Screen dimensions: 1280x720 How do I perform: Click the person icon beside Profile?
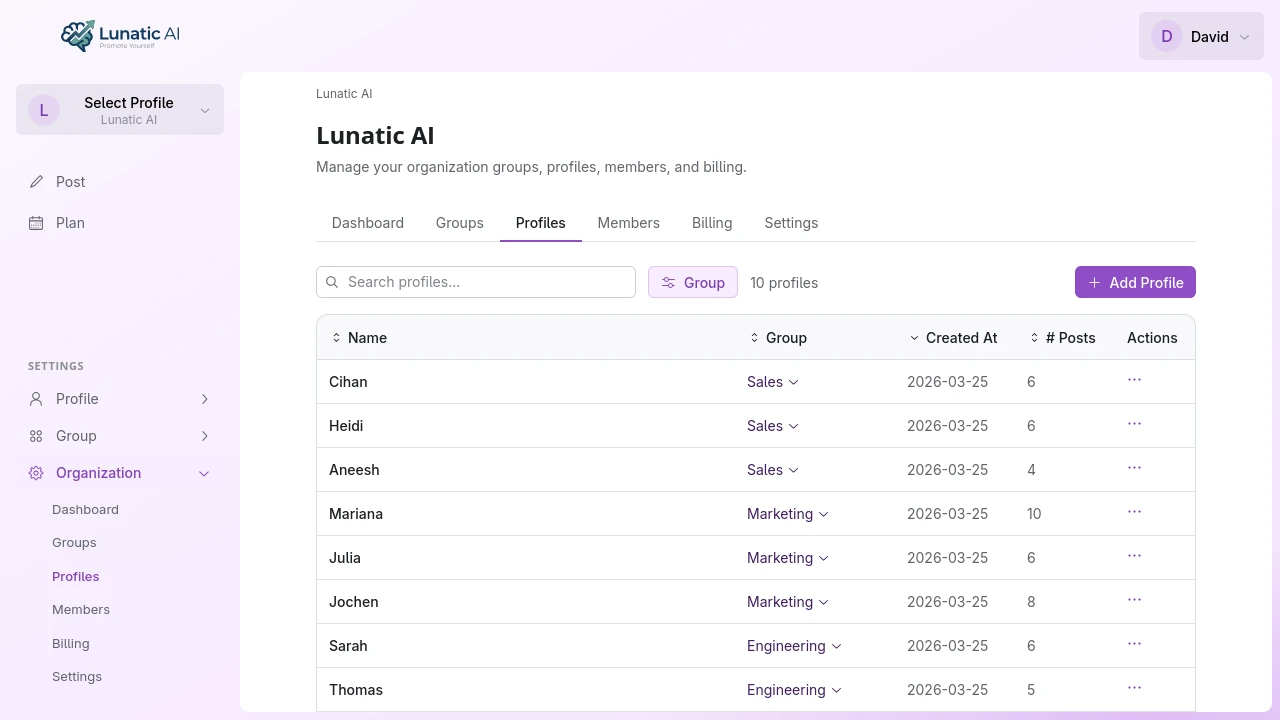[x=36, y=399]
